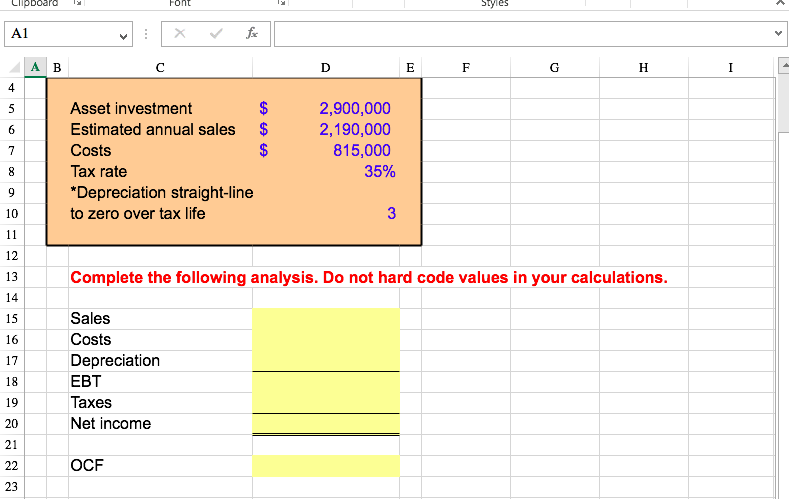
Task: Select the yellow Depreciation input cell
Action: pos(326,361)
